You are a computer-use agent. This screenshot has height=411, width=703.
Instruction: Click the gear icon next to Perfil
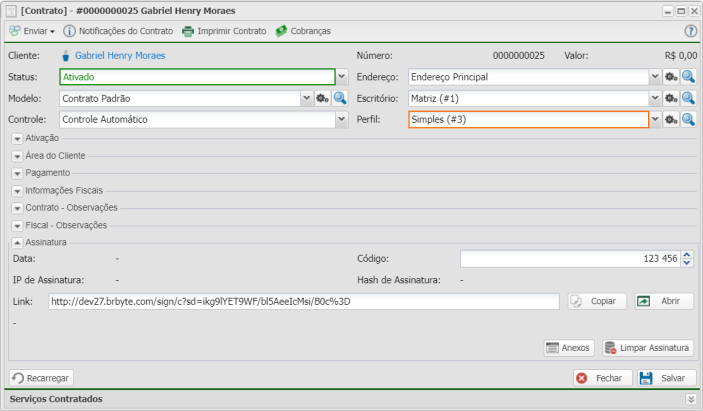point(671,119)
